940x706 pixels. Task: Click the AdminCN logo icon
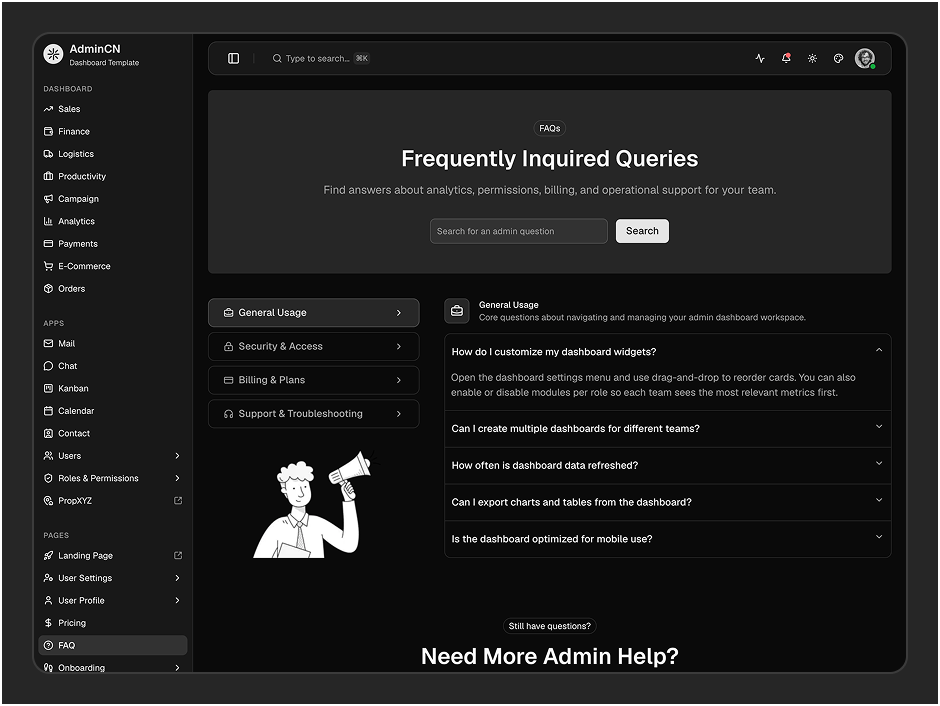pos(53,54)
